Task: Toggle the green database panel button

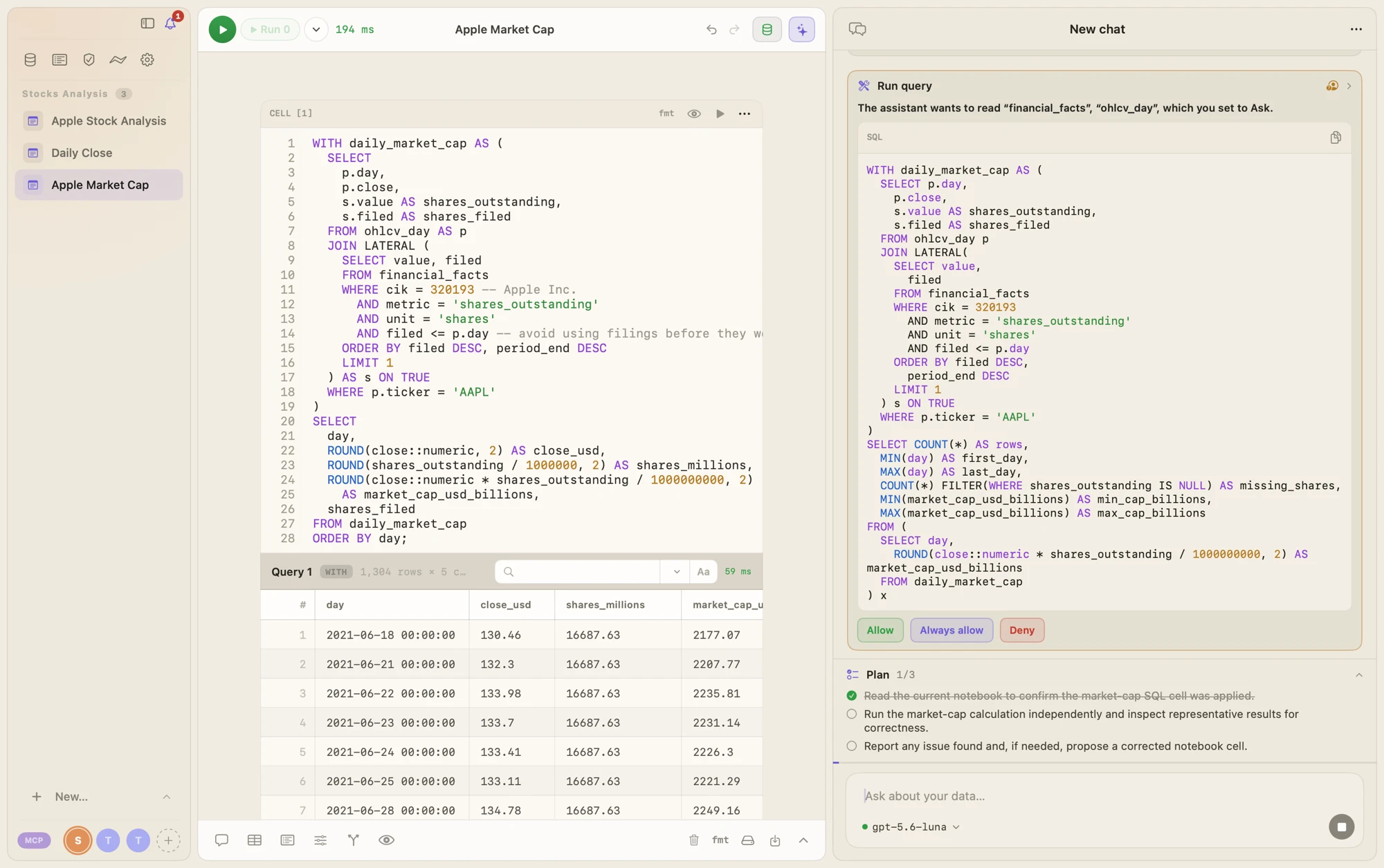Action: pyautogui.click(x=767, y=30)
